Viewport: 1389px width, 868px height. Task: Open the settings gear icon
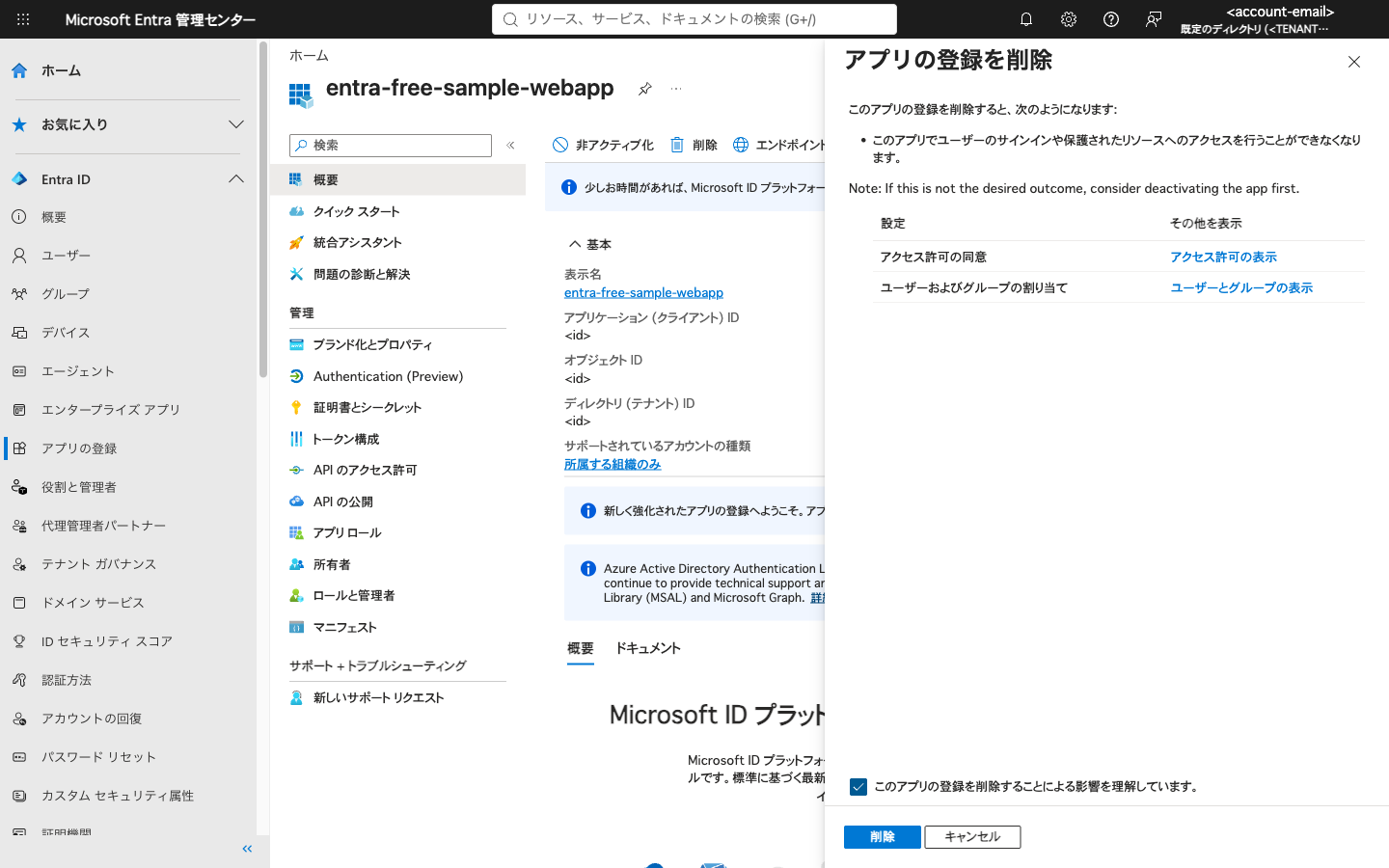tap(1069, 19)
